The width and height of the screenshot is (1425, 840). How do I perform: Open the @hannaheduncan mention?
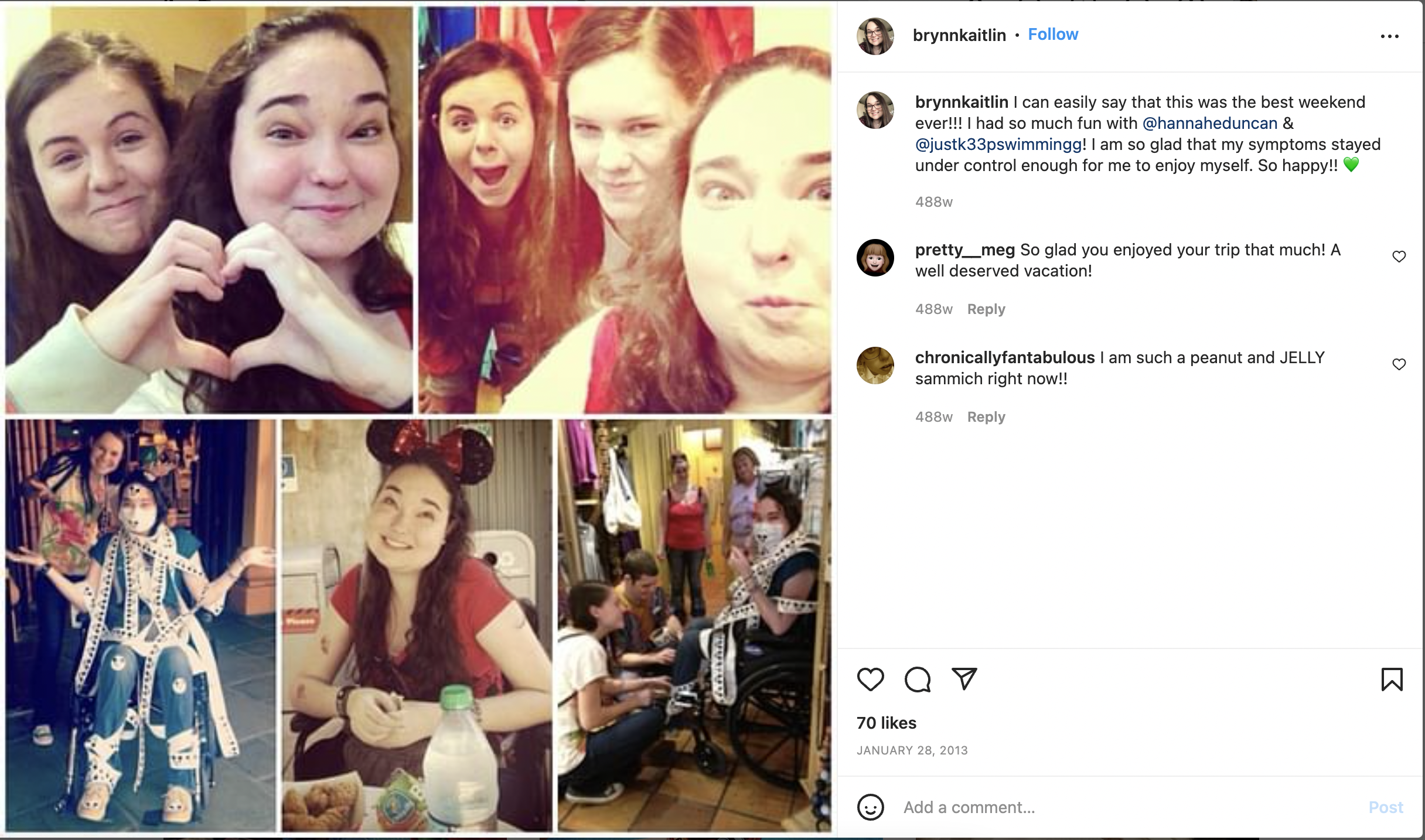[x=1210, y=124]
